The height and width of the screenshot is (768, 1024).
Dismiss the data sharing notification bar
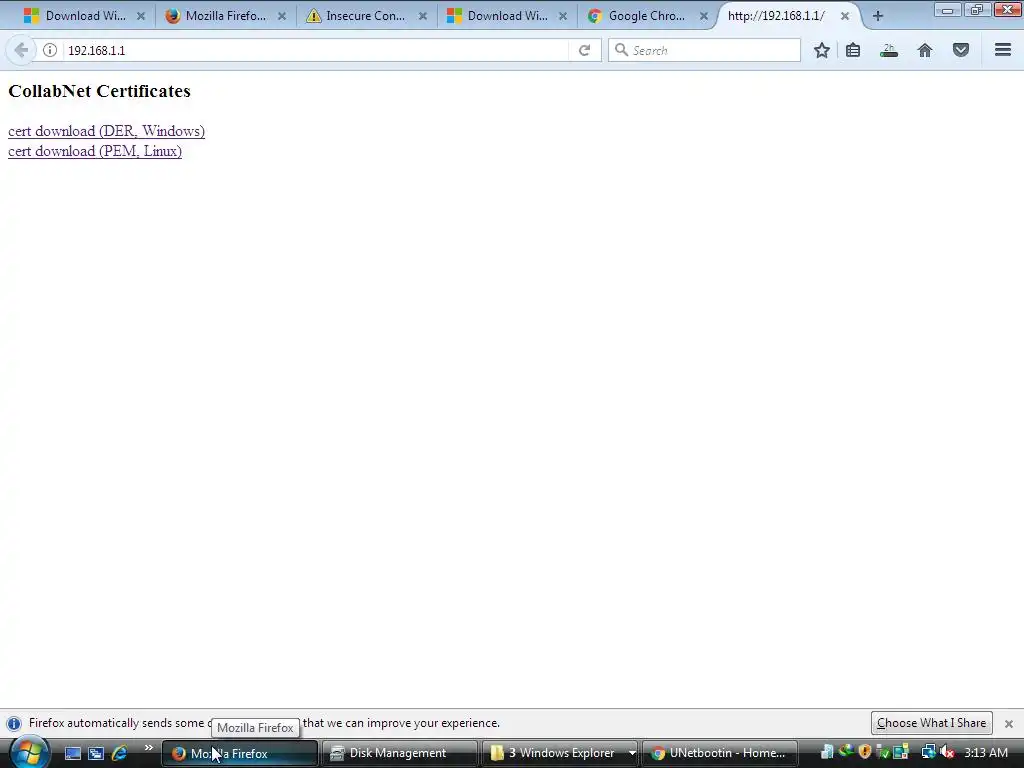pyautogui.click(x=1009, y=724)
